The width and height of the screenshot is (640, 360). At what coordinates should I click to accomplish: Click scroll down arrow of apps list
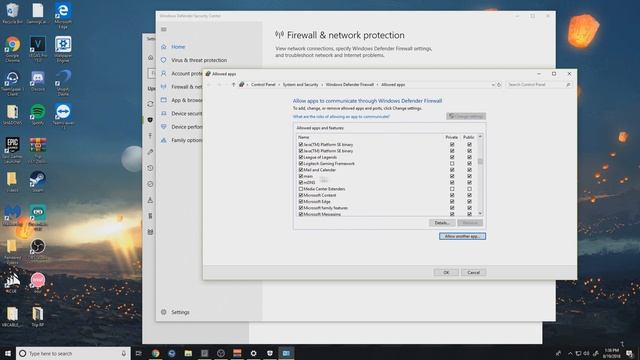click(x=480, y=213)
